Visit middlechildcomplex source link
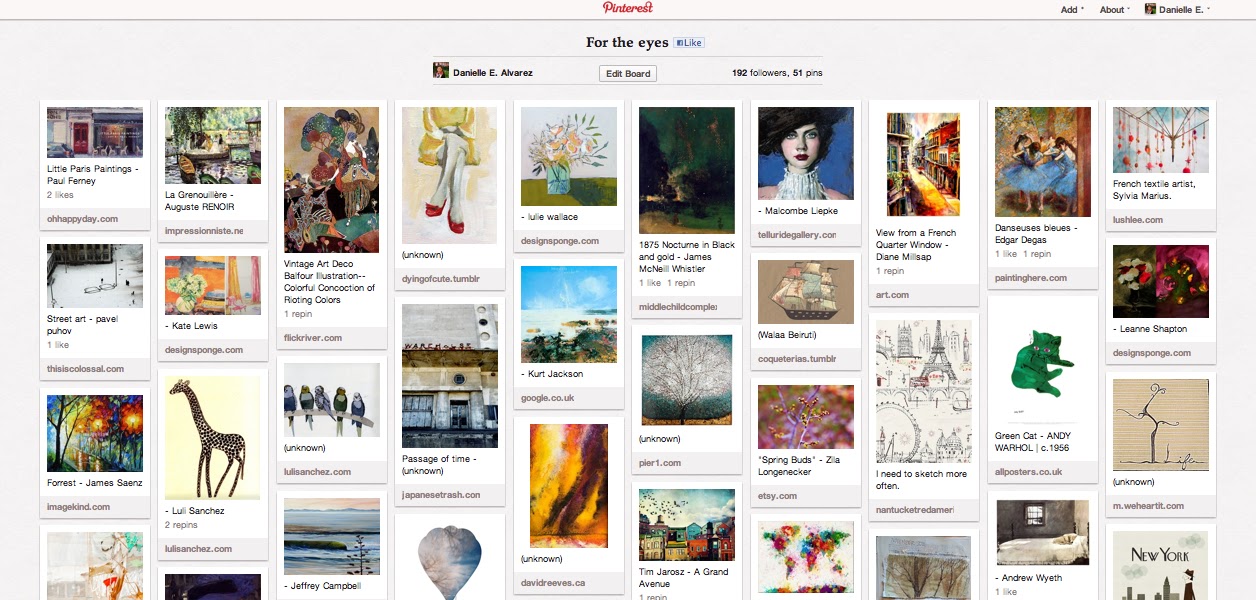 pyautogui.click(x=678, y=307)
